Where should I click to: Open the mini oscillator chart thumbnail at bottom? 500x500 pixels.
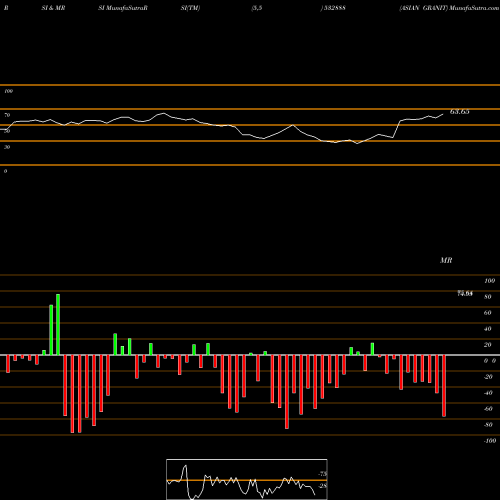pos(247,479)
